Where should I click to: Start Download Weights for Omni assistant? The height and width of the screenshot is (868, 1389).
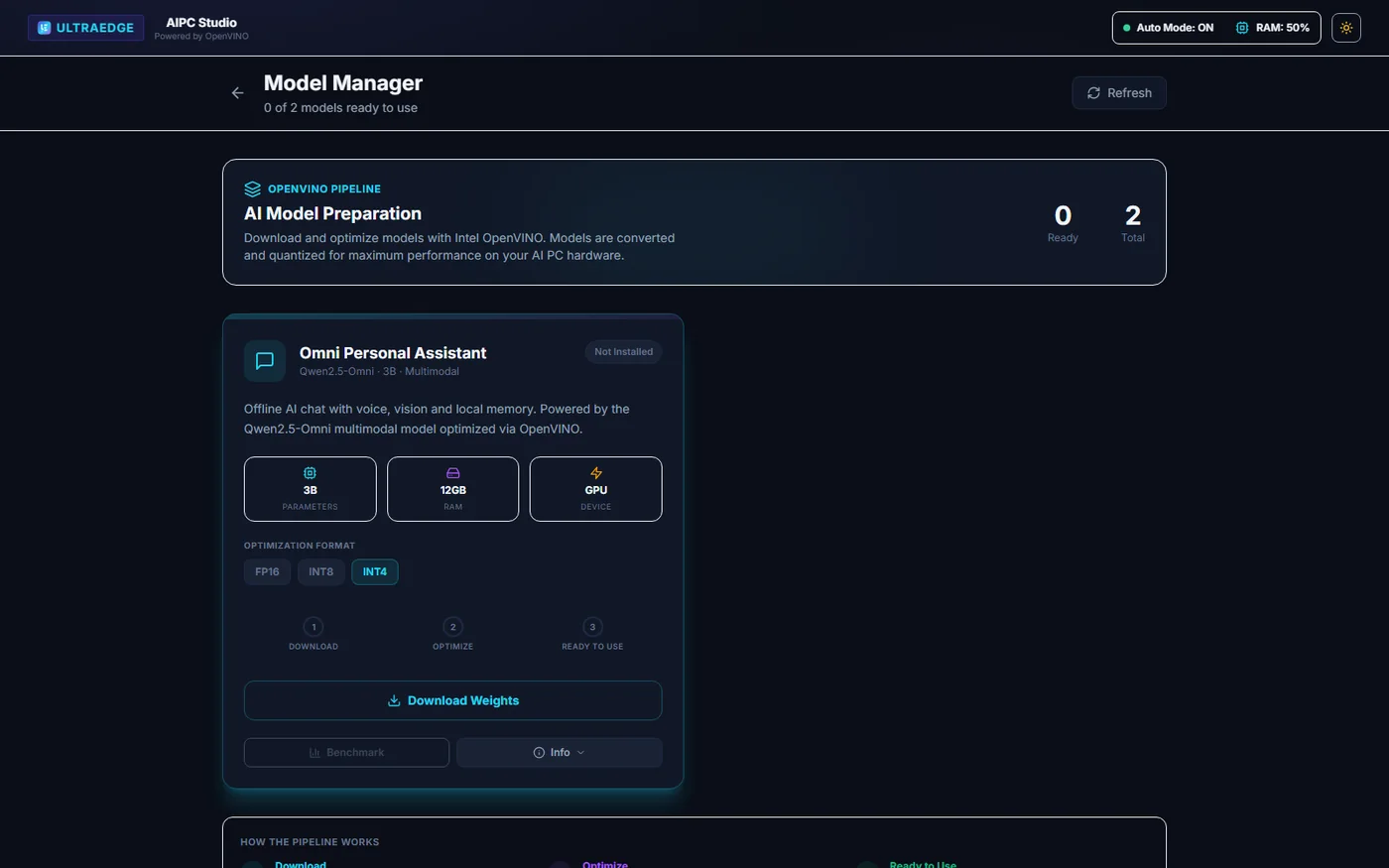tap(452, 700)
